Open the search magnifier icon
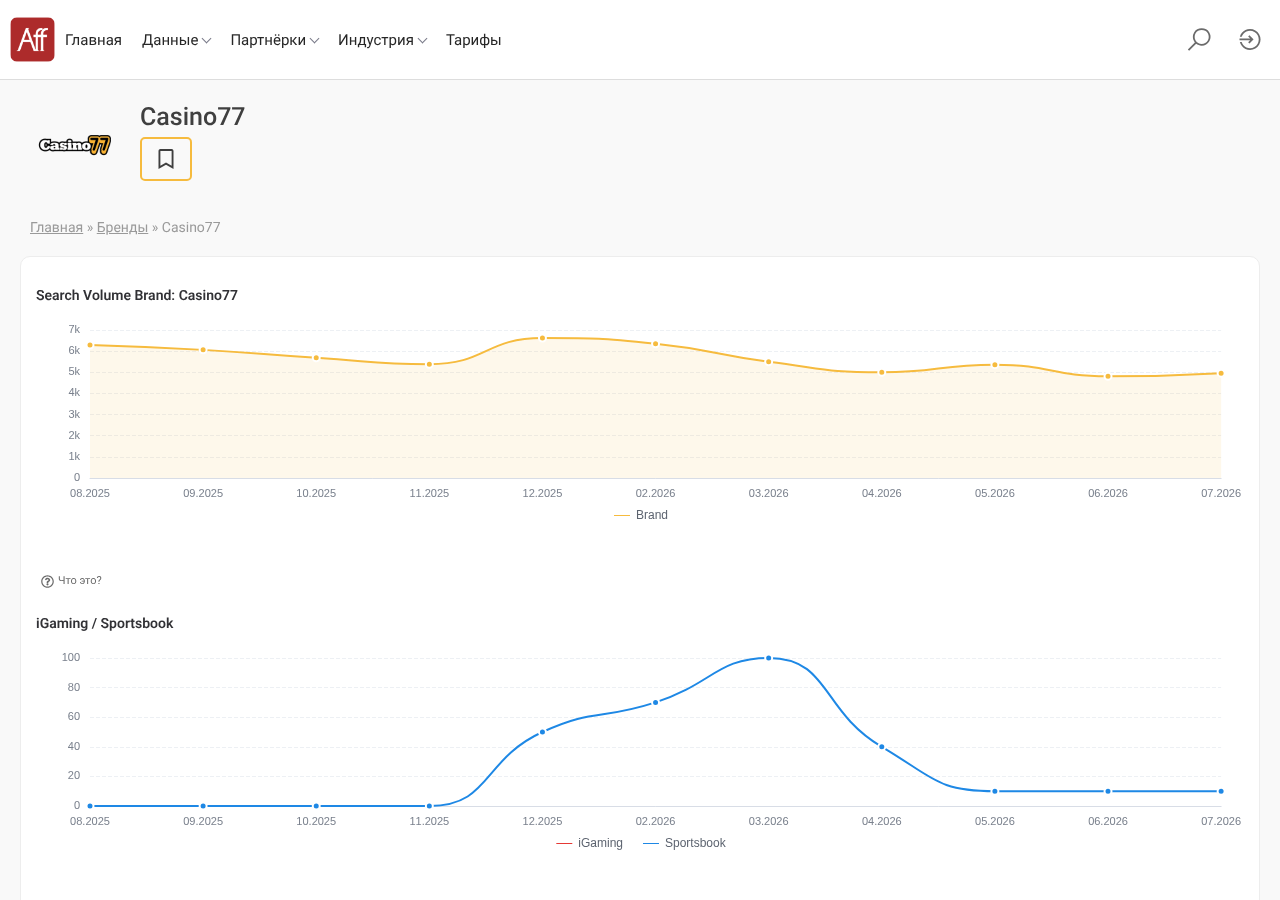Screen dimensions: 1280x900 (1199, 40)
